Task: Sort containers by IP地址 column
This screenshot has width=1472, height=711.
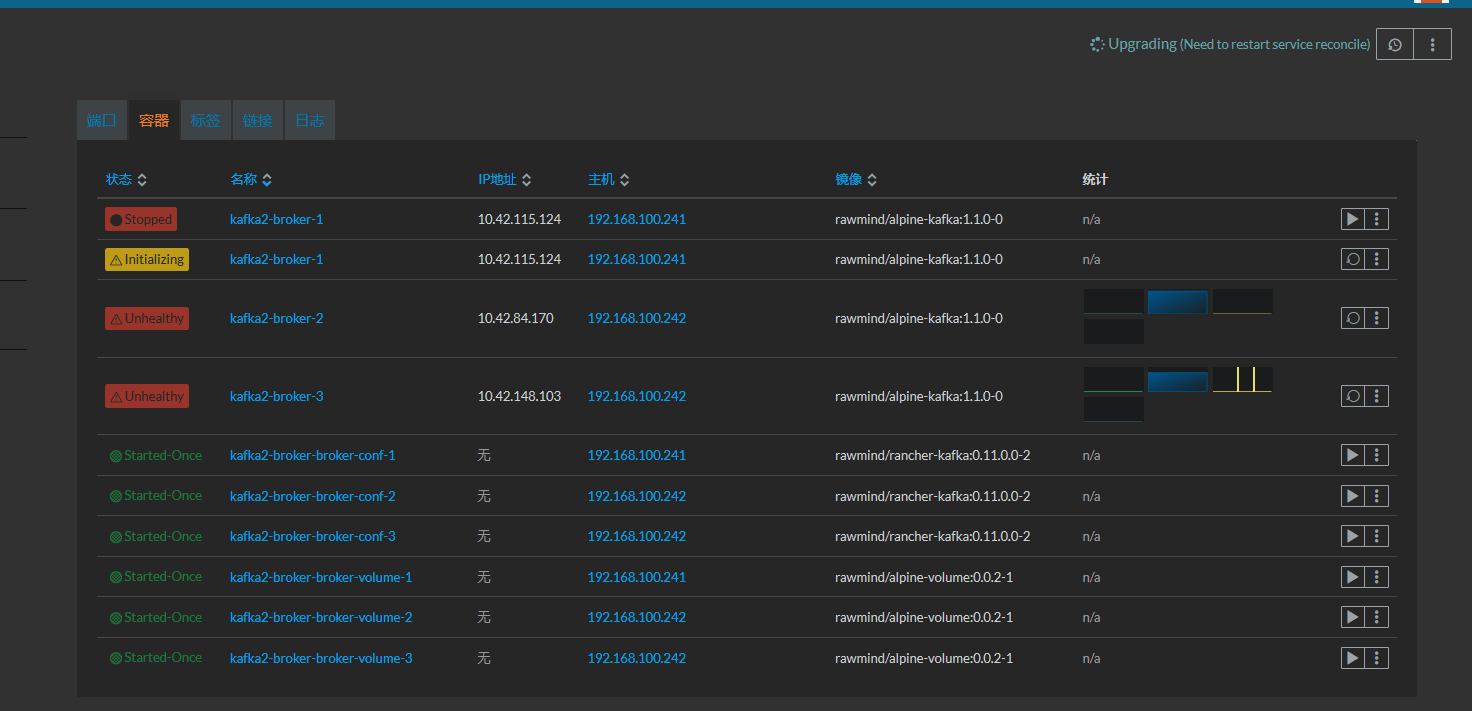Action: (x=504, y=179)
